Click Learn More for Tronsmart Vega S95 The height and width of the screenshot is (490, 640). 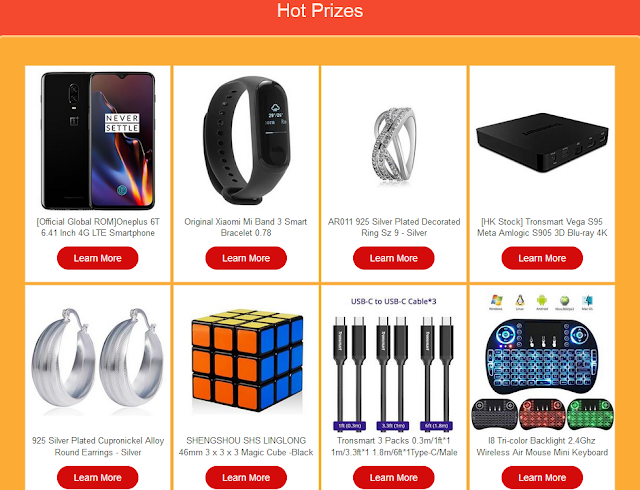[542, 258]
